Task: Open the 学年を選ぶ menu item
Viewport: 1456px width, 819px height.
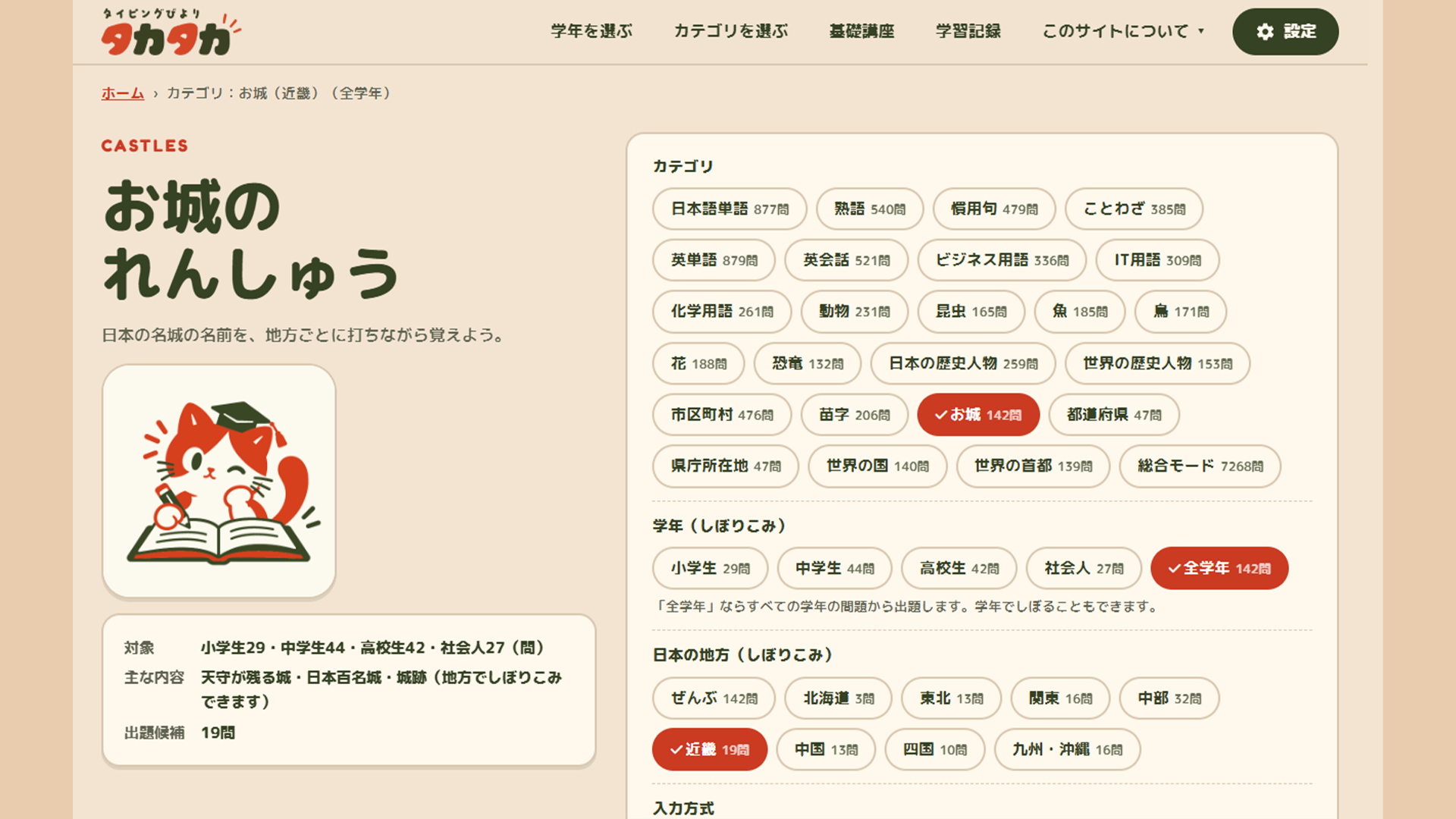Action: pyautogui.click(x=591, y=32)
